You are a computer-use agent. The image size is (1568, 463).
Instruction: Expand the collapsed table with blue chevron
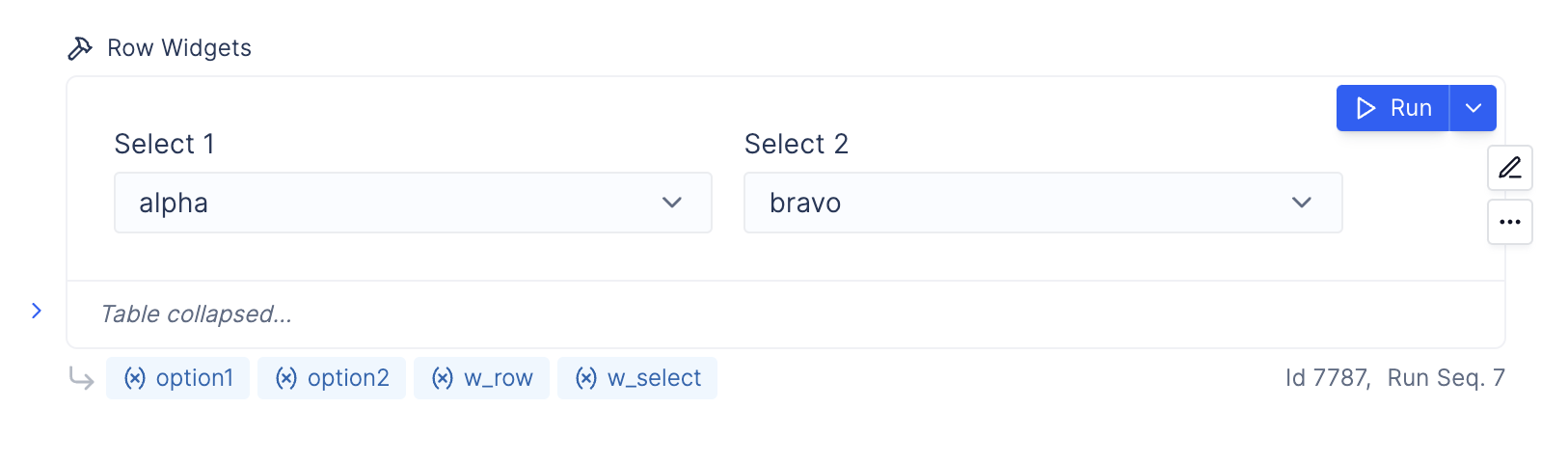pos(36,311)
